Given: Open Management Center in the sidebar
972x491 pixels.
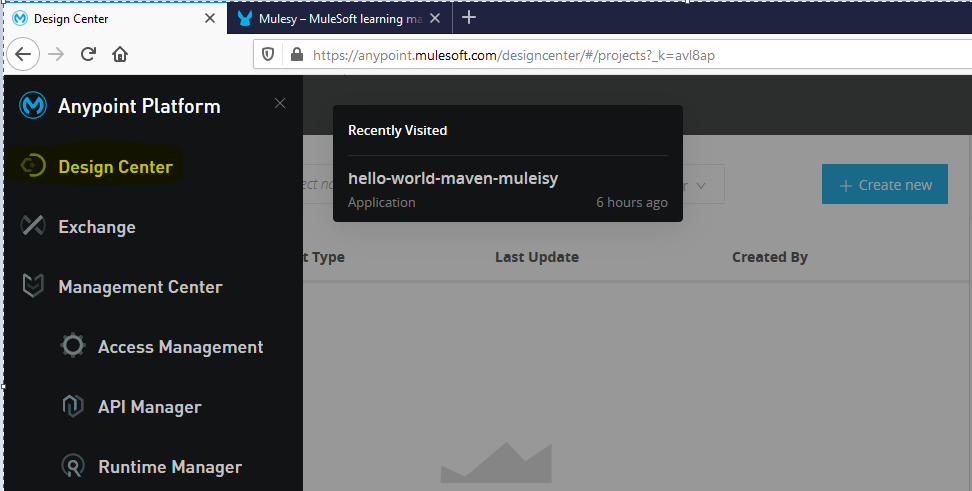Looking at the screenshot, I should pos(140,287).
